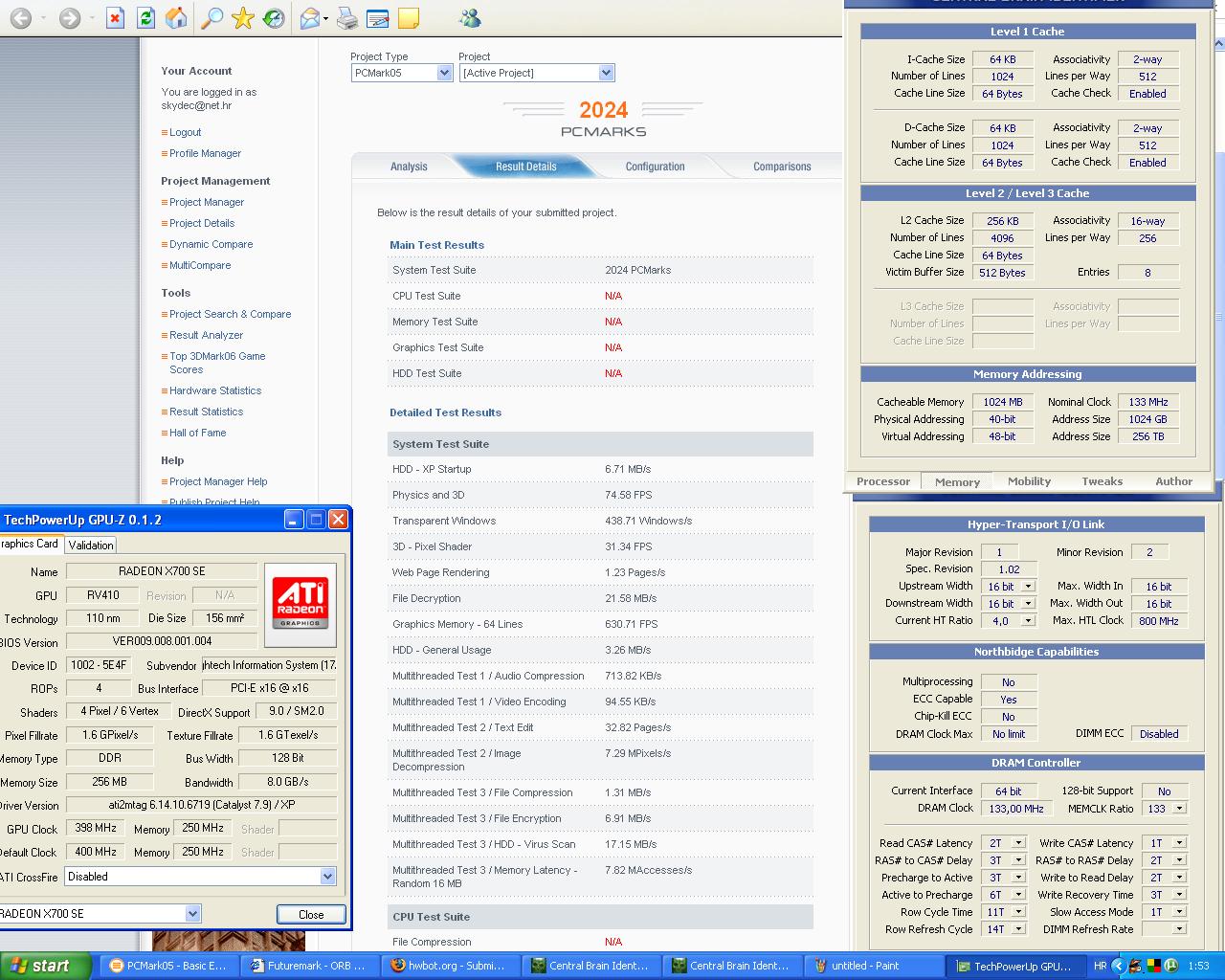Stop page loading with the red X icon
1225x980 pixels.
tap(115, 18)
